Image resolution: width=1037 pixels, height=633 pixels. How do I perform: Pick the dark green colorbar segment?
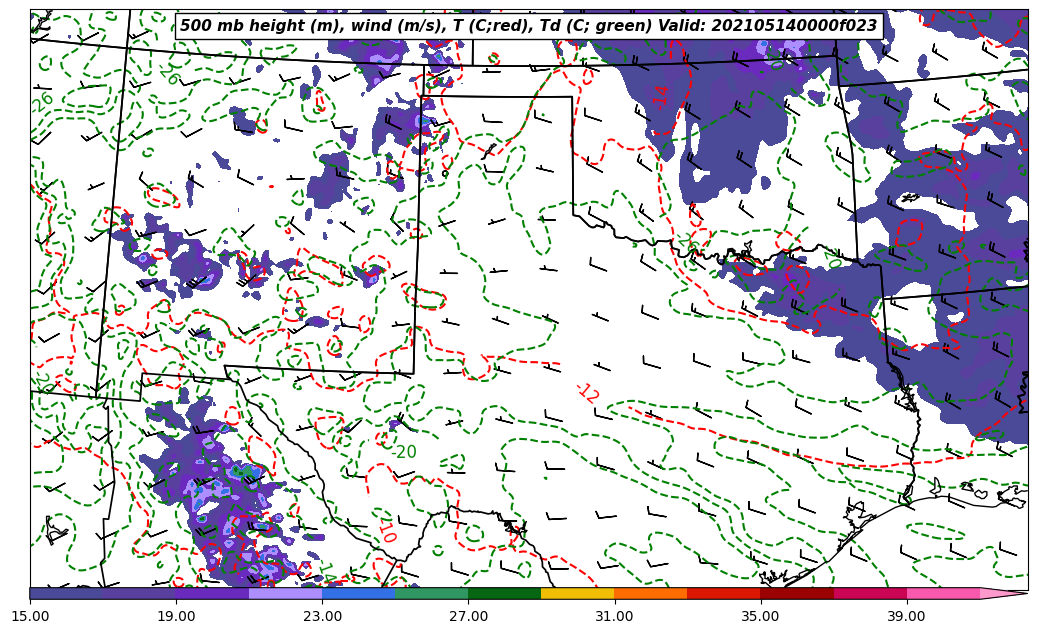tap(504, 593)
